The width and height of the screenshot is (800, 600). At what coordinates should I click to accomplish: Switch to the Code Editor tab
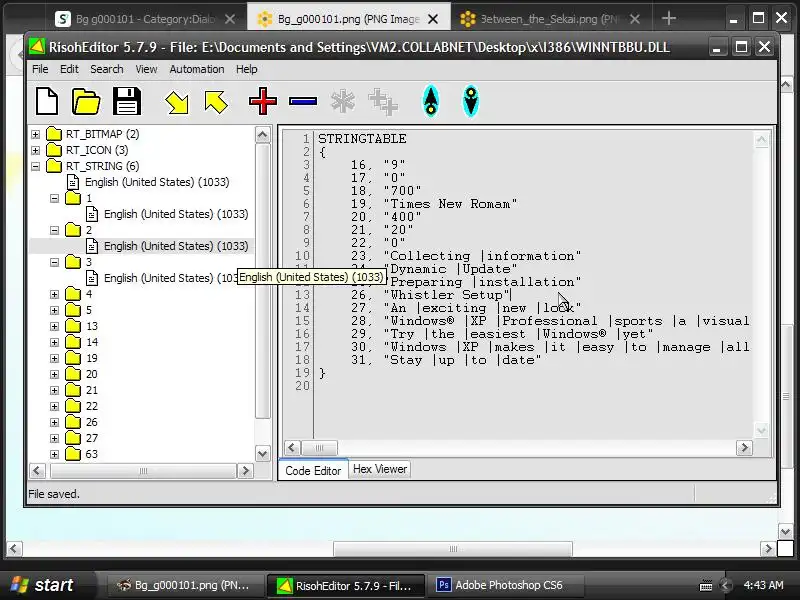coord(313,470)
